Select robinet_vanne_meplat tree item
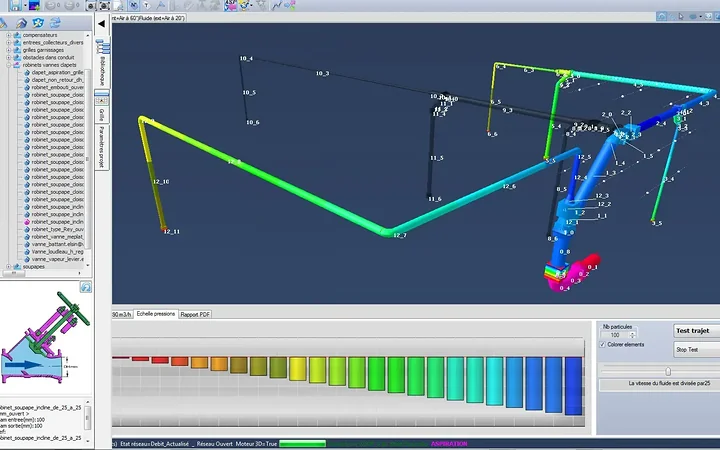 (57, 236)
